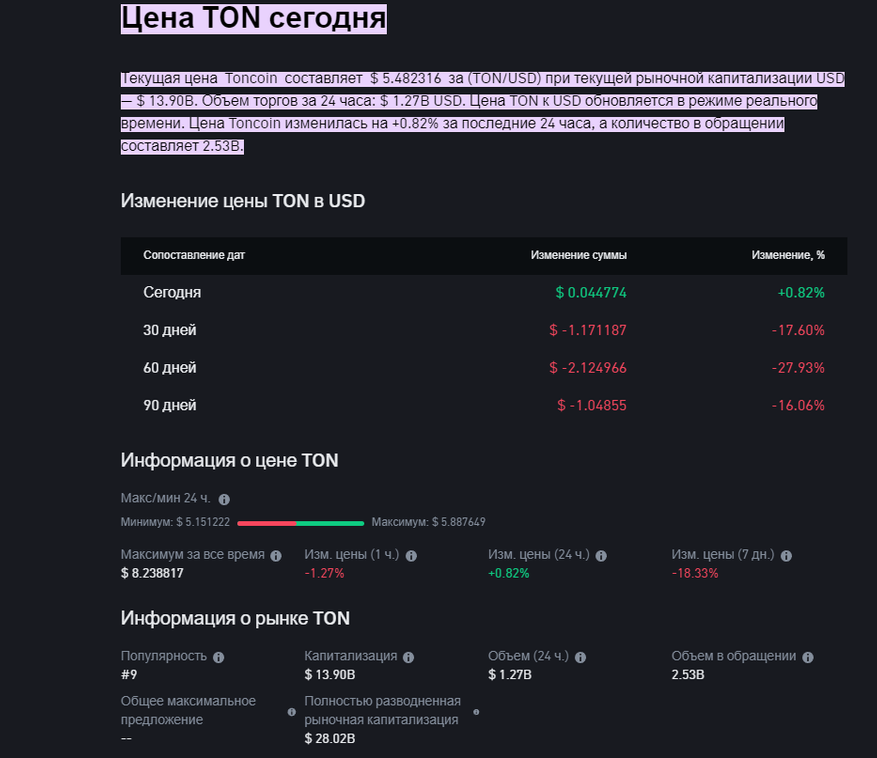Select the 60 дней row label
877x758 pixels.
coord(169,368)
